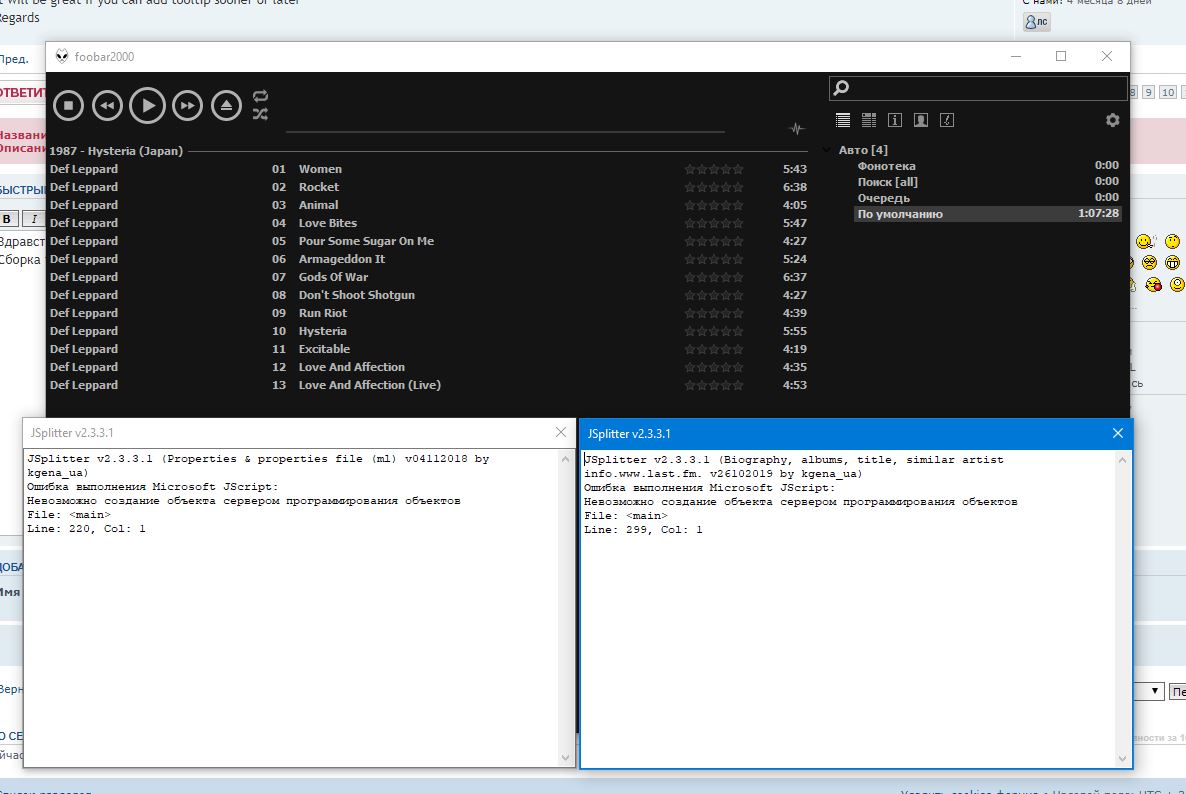
Task: Toggle repeat playback mode
Action: tap(260, 96)
